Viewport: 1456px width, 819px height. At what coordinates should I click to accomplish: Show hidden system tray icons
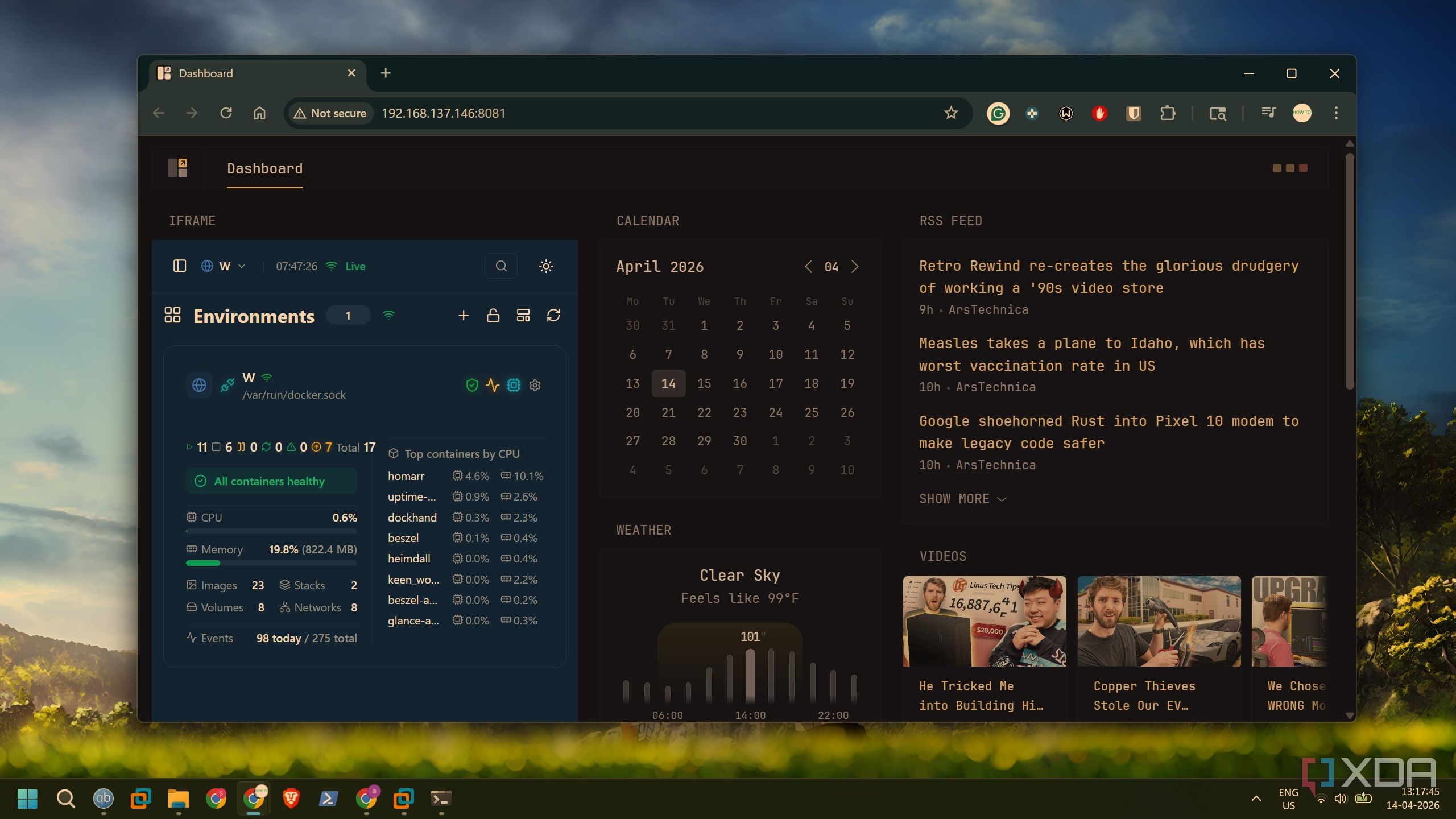point(1256,799)
